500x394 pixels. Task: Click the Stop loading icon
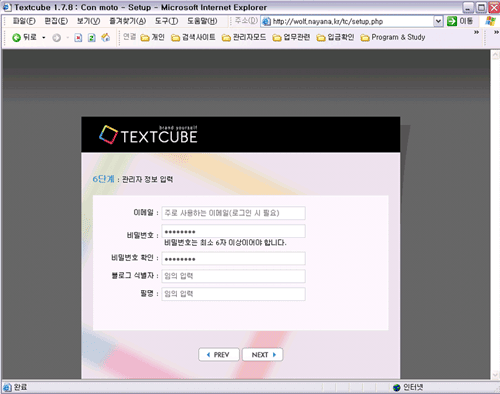click(x=78, y=38)
